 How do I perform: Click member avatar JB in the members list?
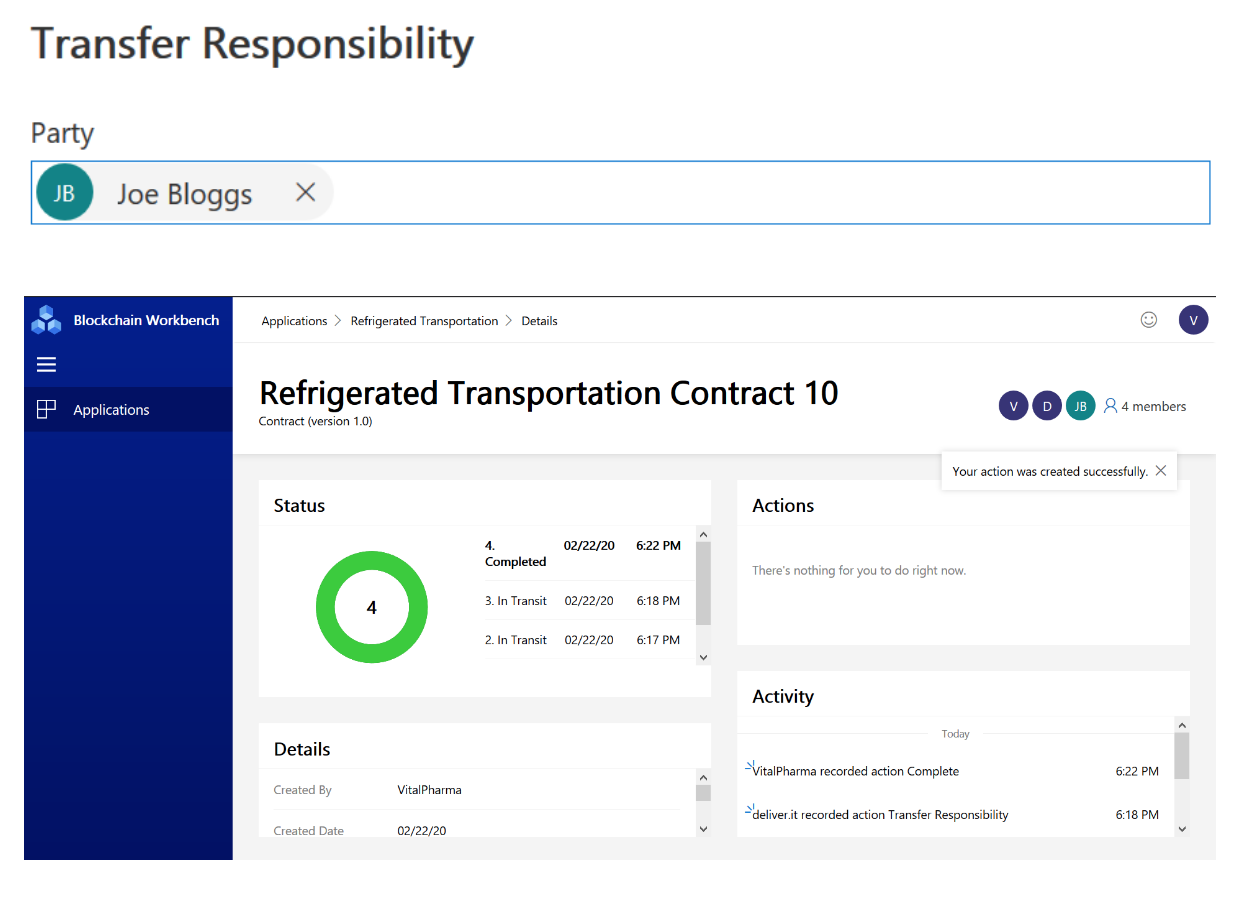tap(1080, 406)
